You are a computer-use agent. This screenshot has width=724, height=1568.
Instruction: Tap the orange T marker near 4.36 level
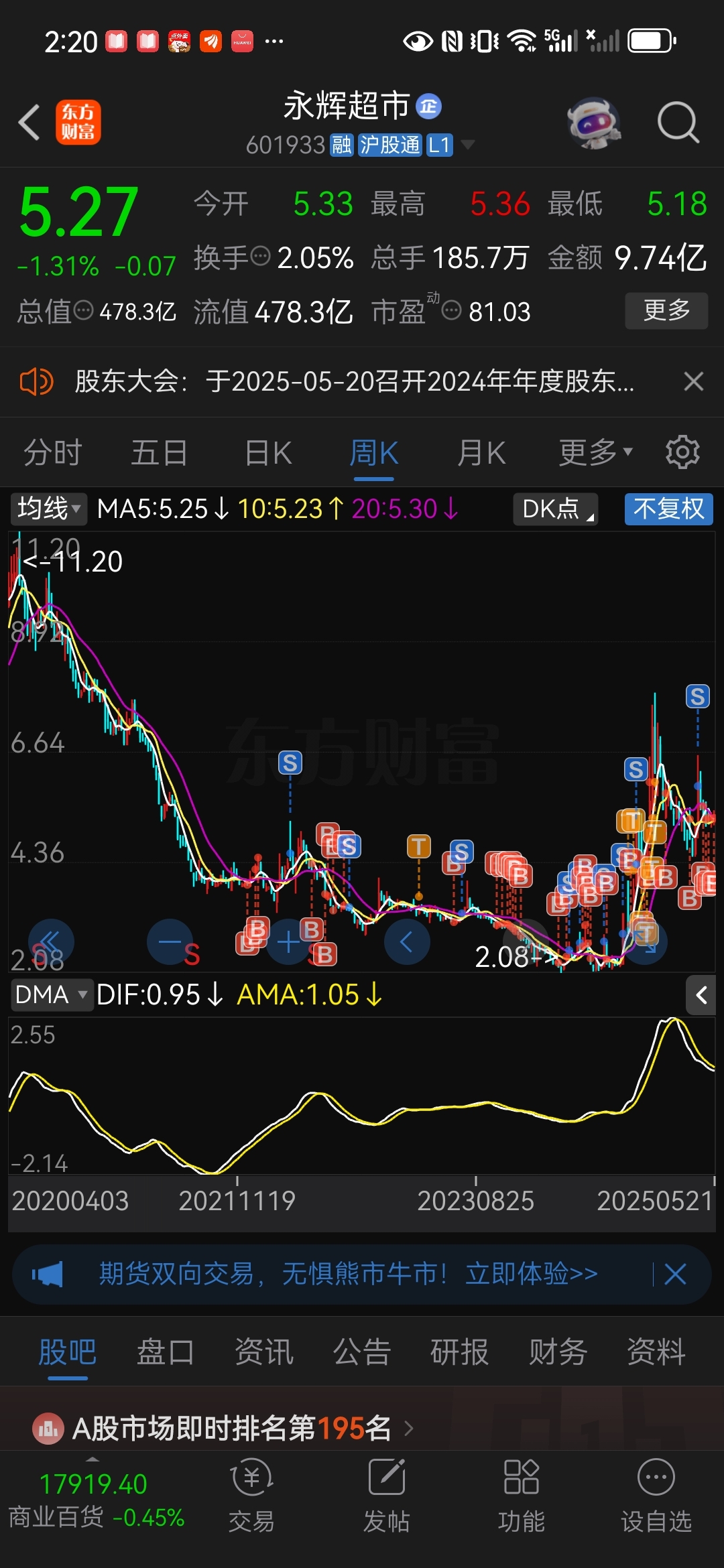click(x=419, y=846)
